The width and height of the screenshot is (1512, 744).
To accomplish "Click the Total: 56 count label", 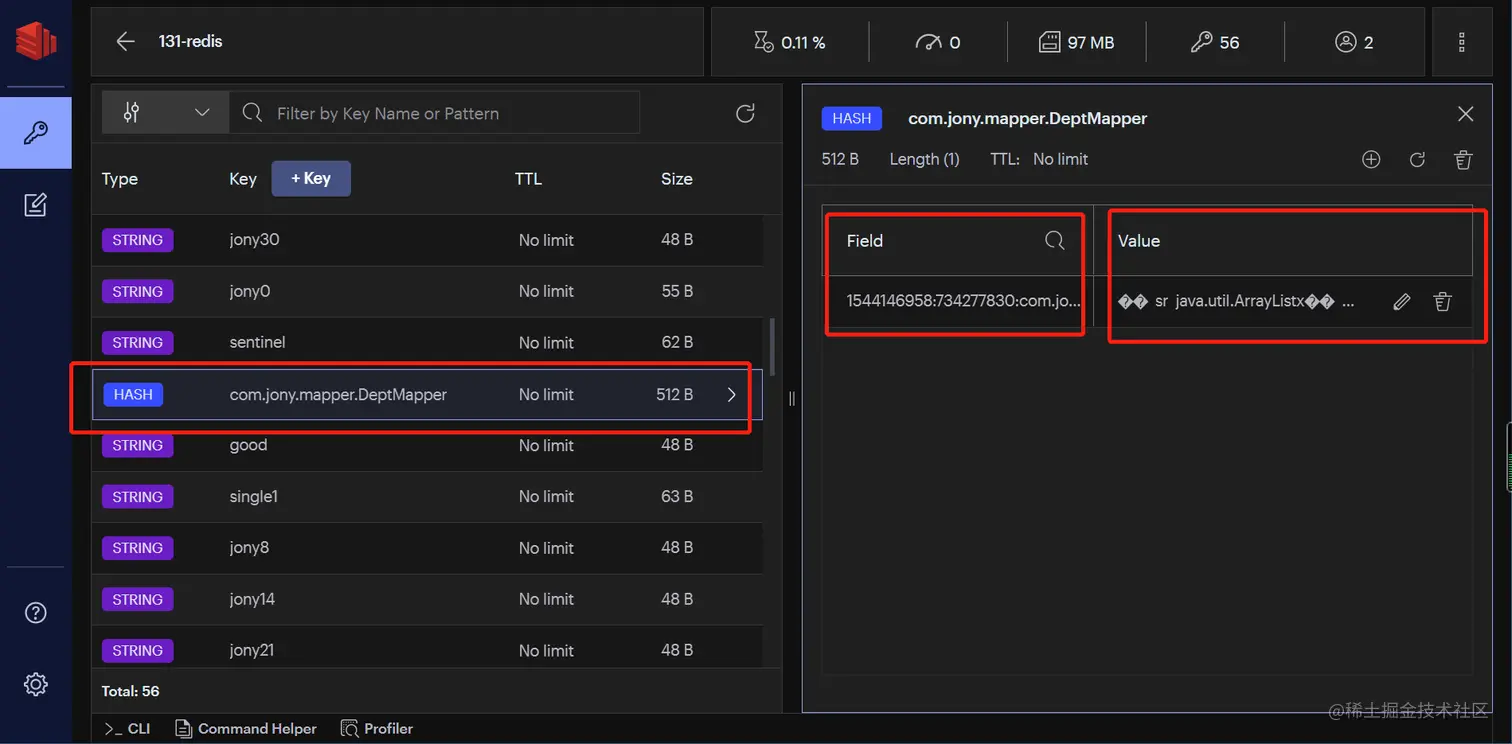I will [x=130, y=691].
